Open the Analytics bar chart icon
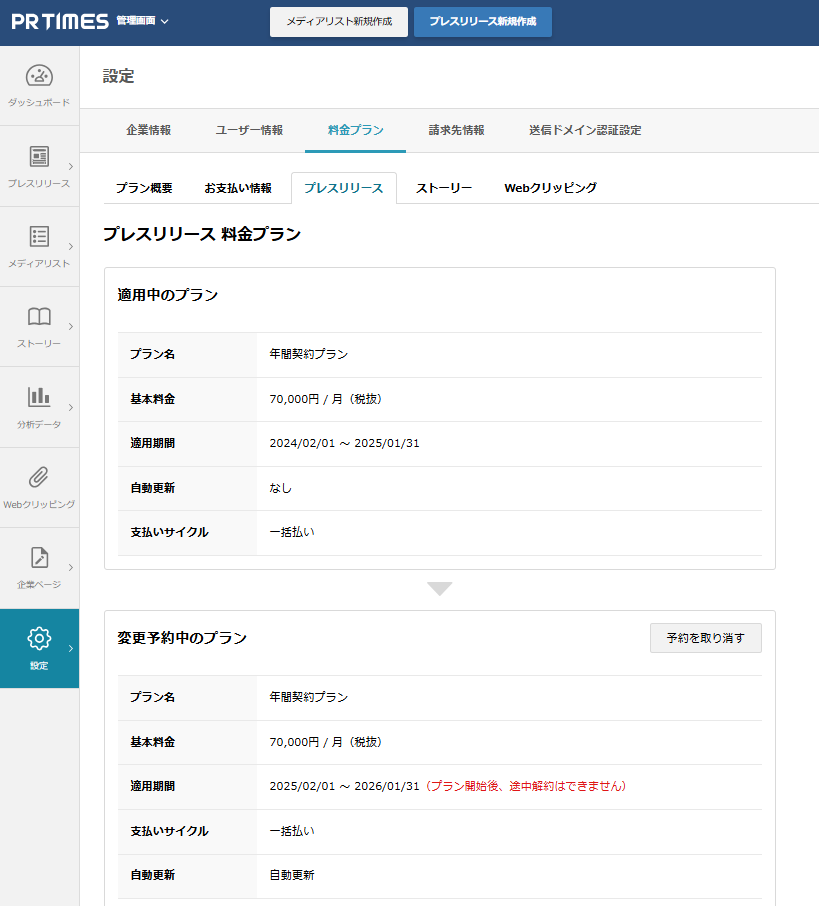Viewport: 819px width, 906px height. 39,397
